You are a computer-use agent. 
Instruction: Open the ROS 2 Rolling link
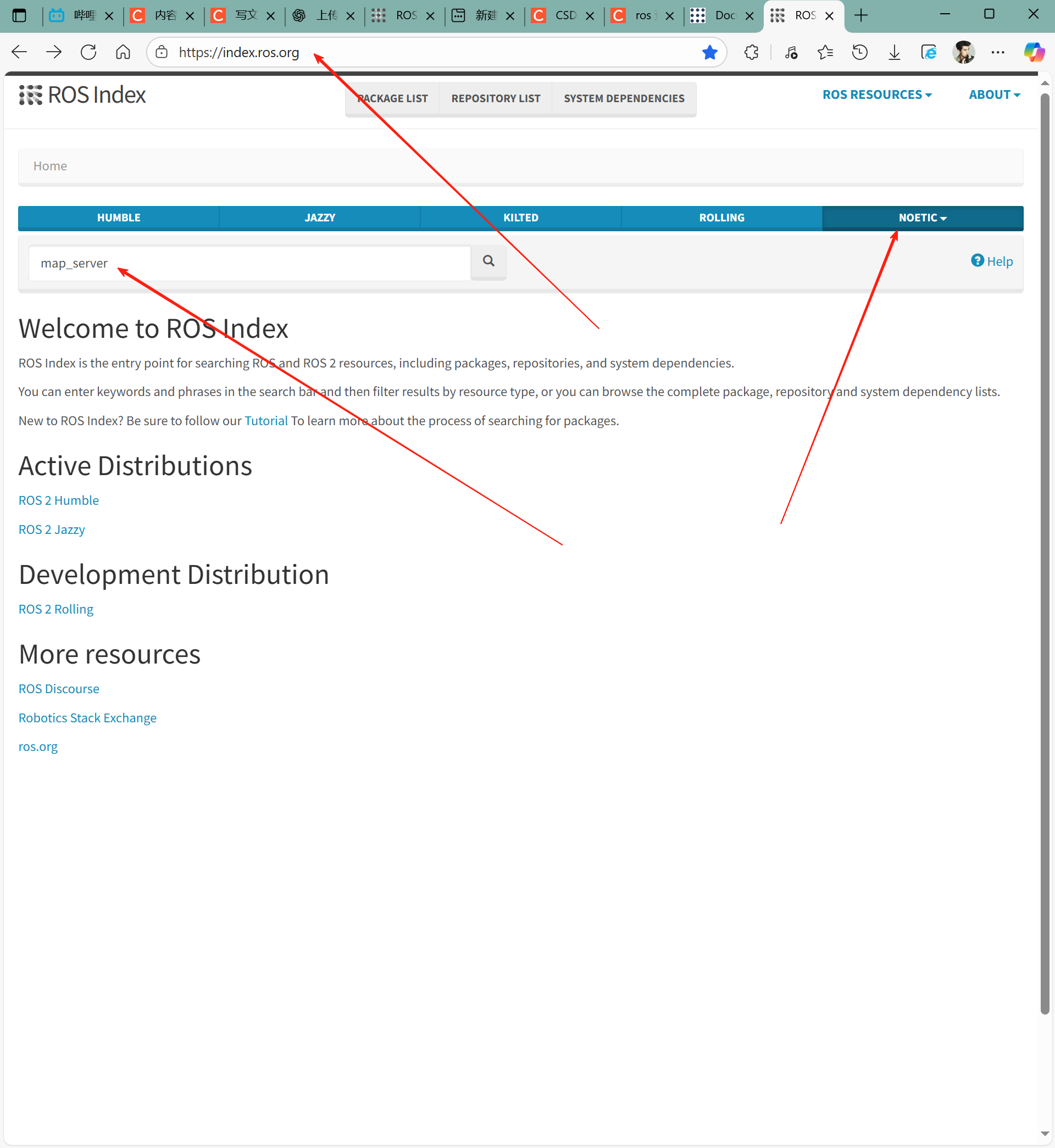click(x=56, y=609)
